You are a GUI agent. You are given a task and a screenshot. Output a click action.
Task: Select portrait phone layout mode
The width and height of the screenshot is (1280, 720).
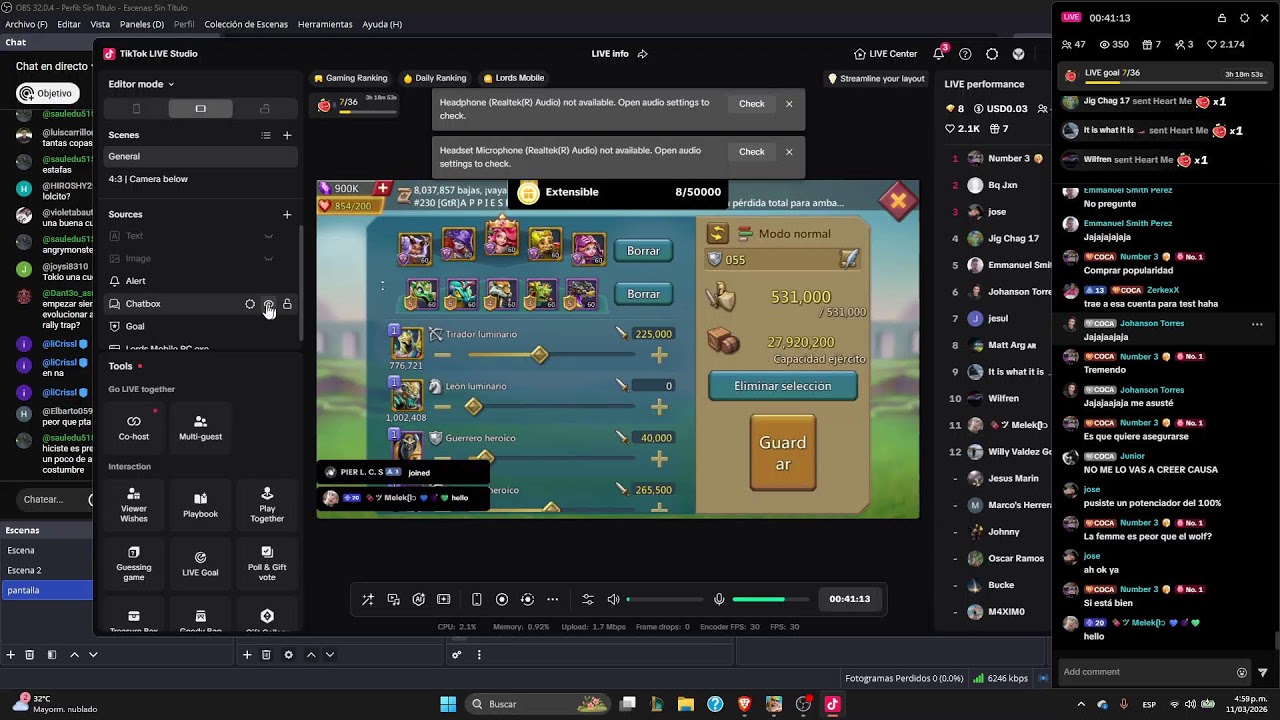tap(137, 109)
